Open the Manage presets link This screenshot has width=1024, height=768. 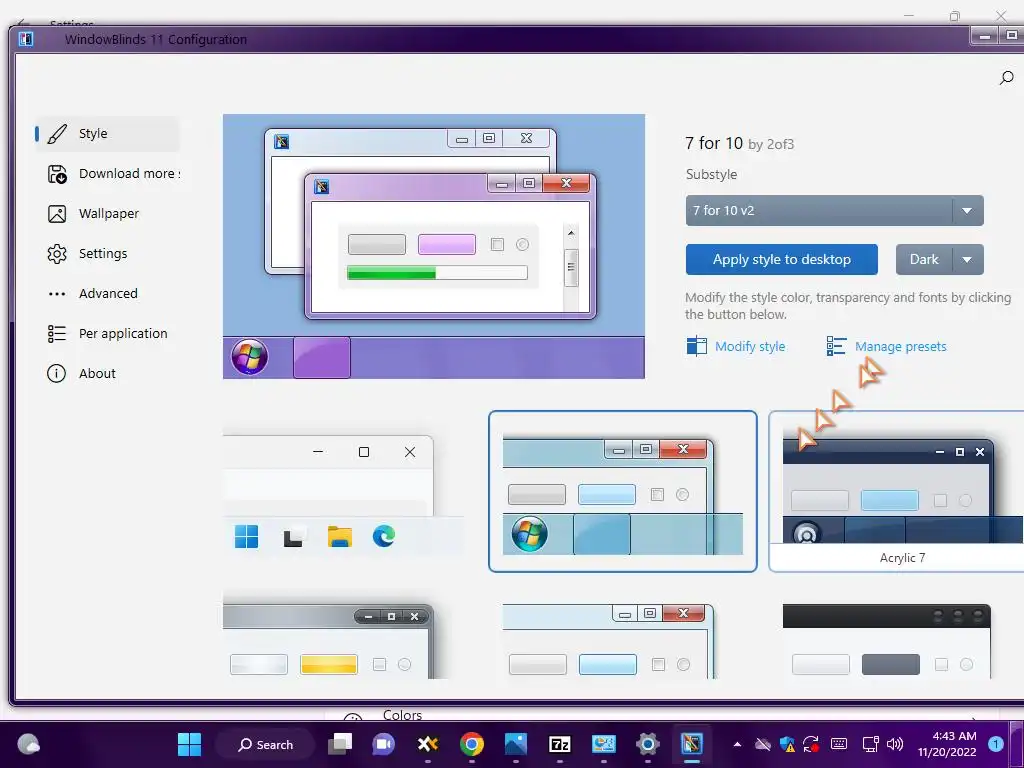click(x=901, y=346)
